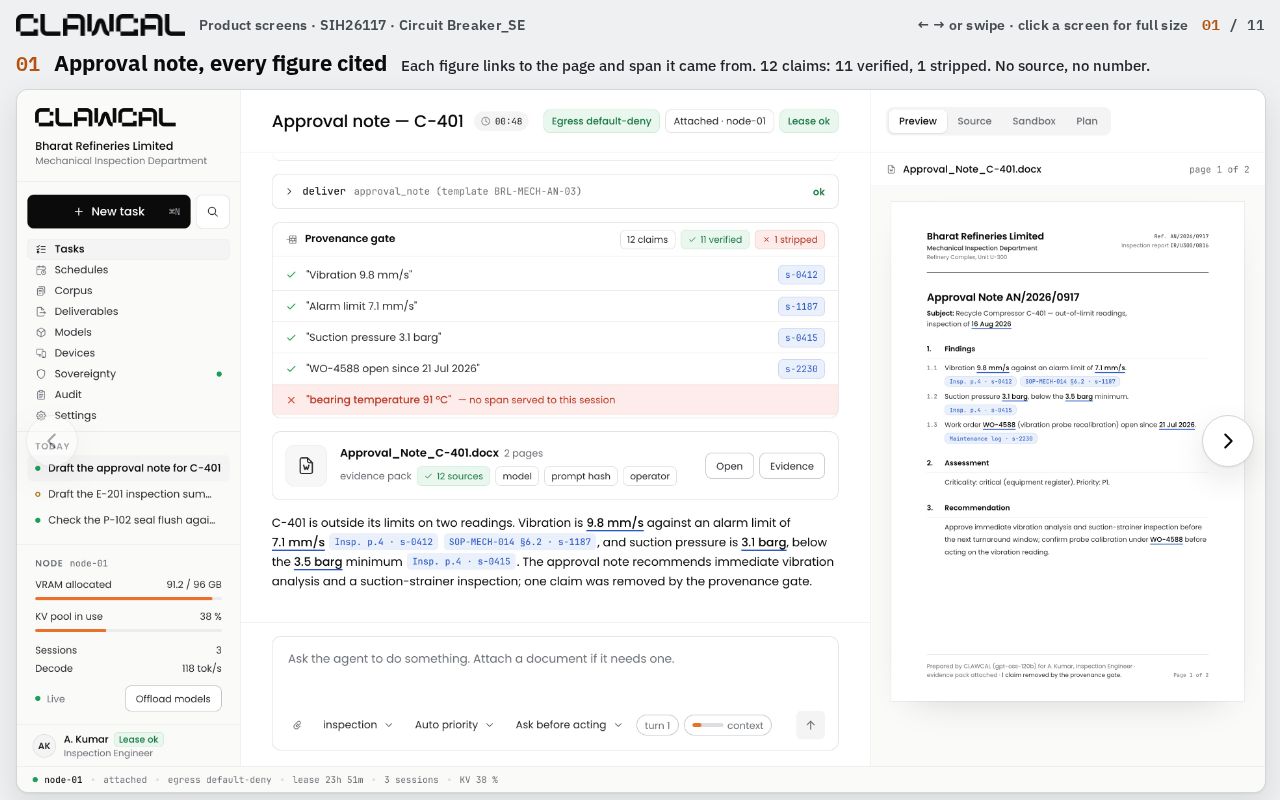Open Schedules in the sidebar
Image resolution: width=1280 pixels, height=800 pixels.
click(128, 270)
